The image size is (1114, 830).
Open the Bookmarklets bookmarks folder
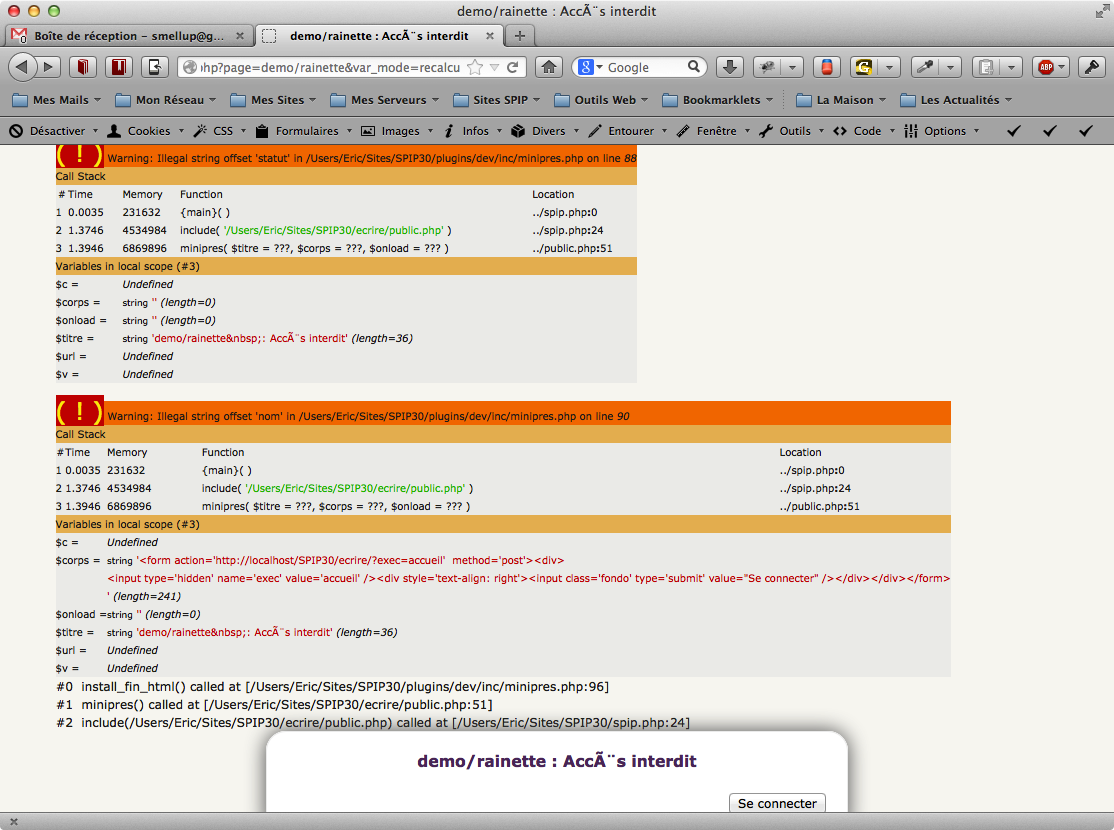pyautogui.click(x=717, y=99)
